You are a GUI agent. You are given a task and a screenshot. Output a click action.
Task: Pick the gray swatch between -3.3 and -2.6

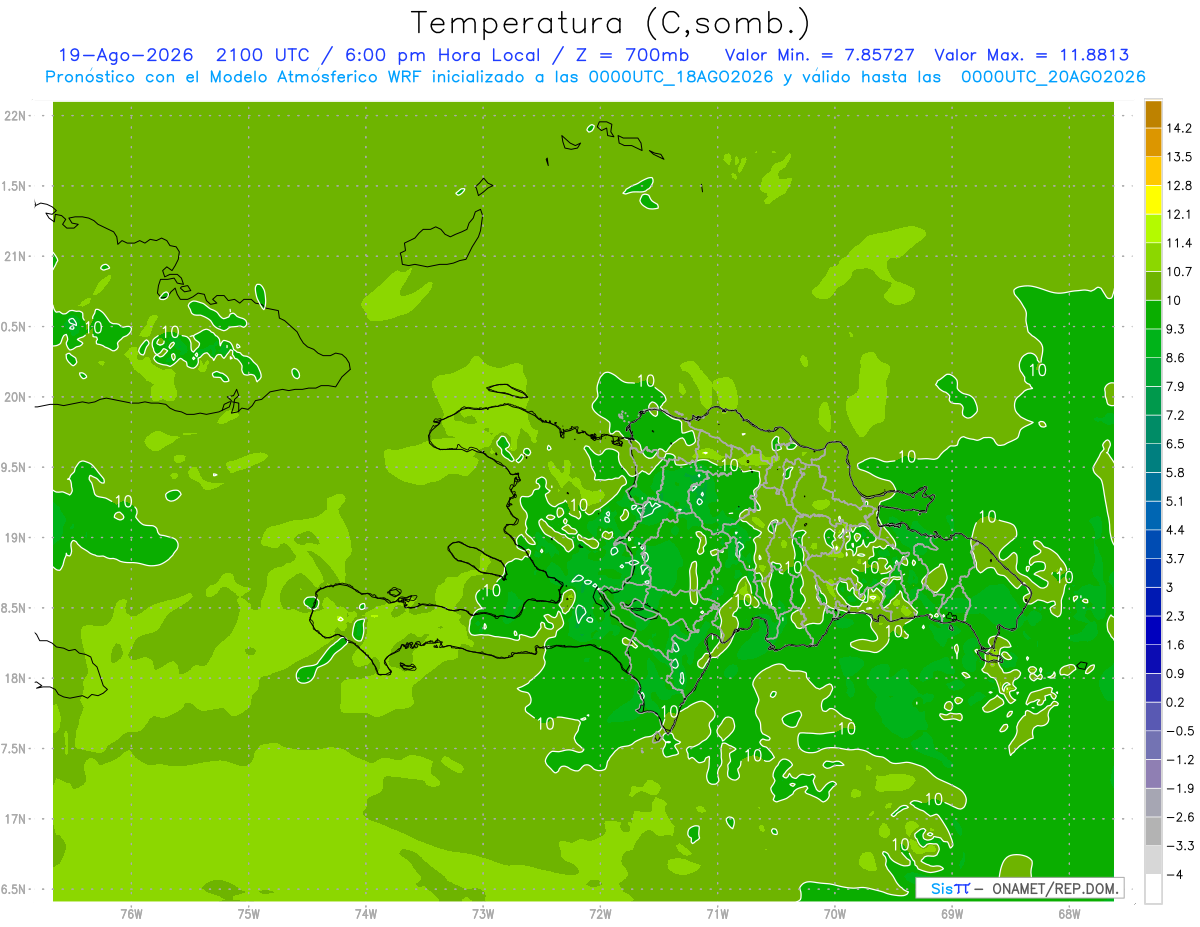tap(1153, 831)
